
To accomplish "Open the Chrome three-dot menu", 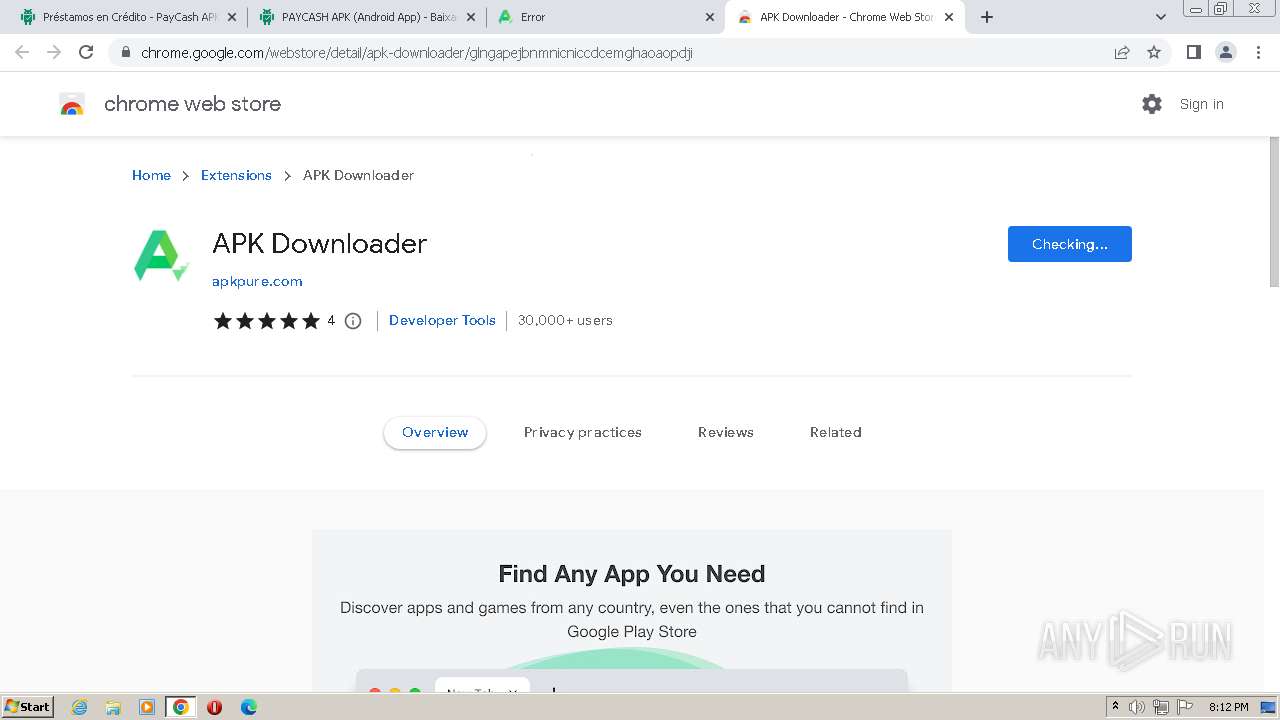I will point(1259,52).
